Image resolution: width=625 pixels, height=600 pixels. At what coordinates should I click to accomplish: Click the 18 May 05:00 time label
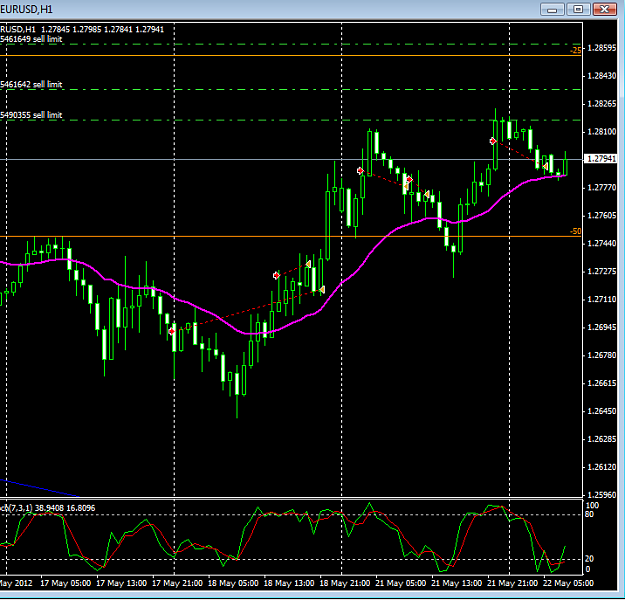[x=233, y=583]
